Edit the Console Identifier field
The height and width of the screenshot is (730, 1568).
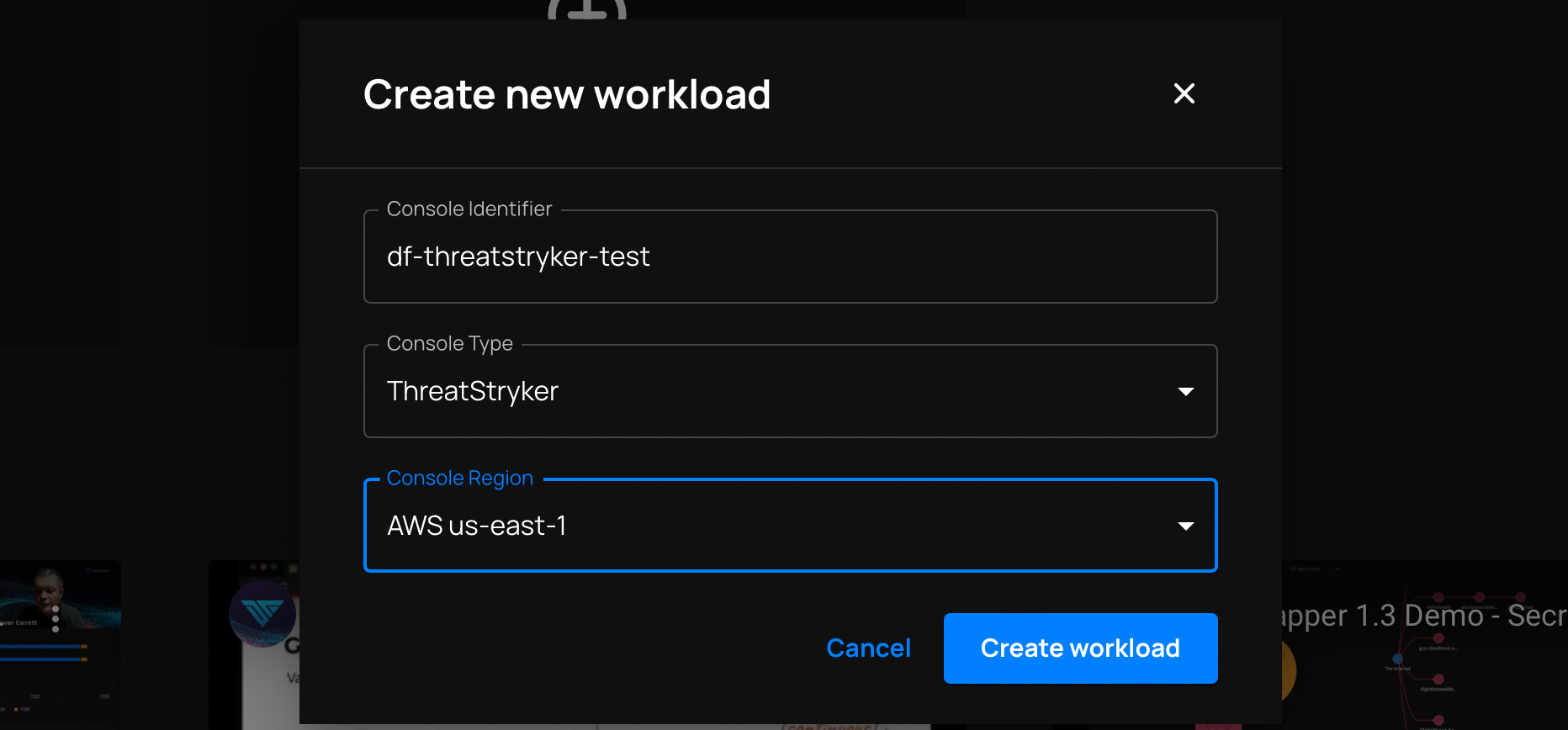(790, 257)
